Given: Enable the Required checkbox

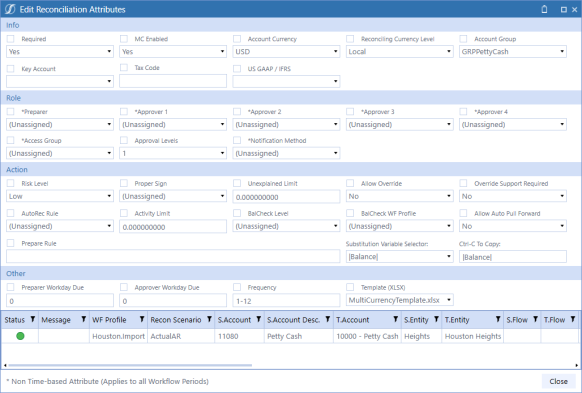Looking at the screenshot, I should pos(10,39).
